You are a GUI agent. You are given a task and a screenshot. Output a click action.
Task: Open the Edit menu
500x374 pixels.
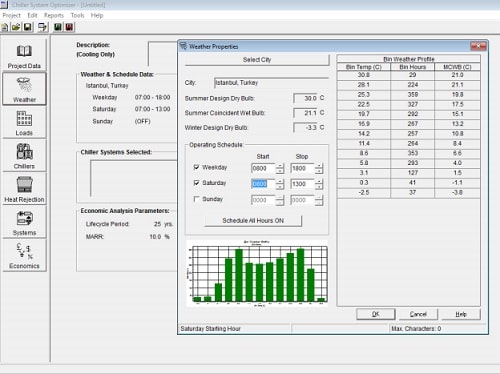coord(32,15)
